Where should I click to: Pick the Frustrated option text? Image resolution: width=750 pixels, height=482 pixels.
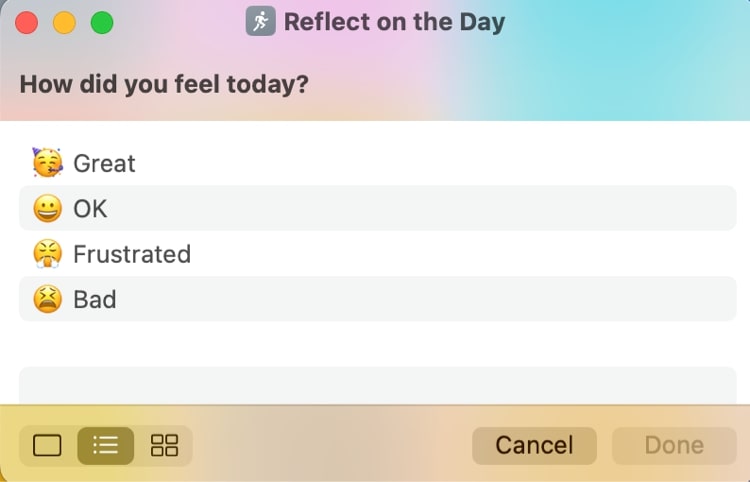point(132,254)
